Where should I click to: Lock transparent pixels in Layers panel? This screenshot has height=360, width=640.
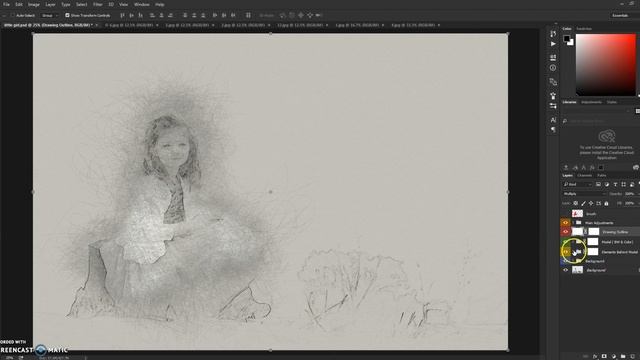tap(576, 203)
